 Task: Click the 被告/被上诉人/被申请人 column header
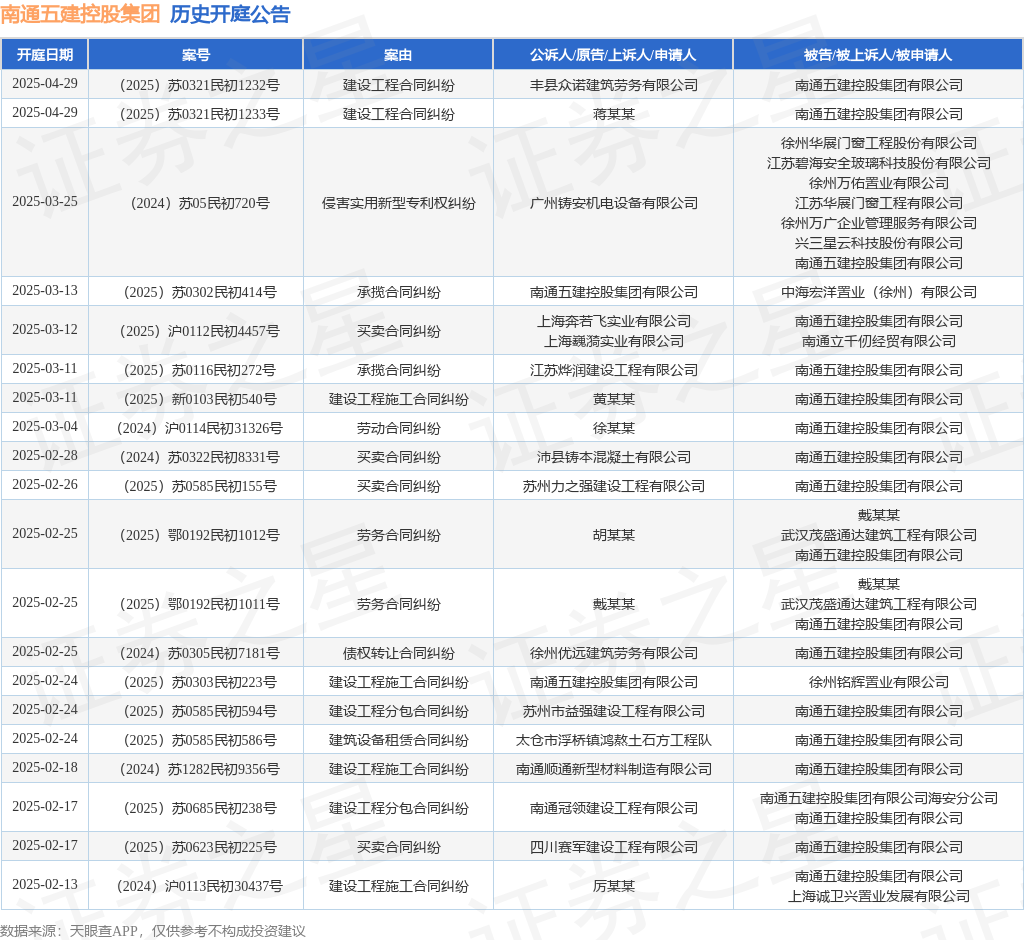(x=878, y=55)
